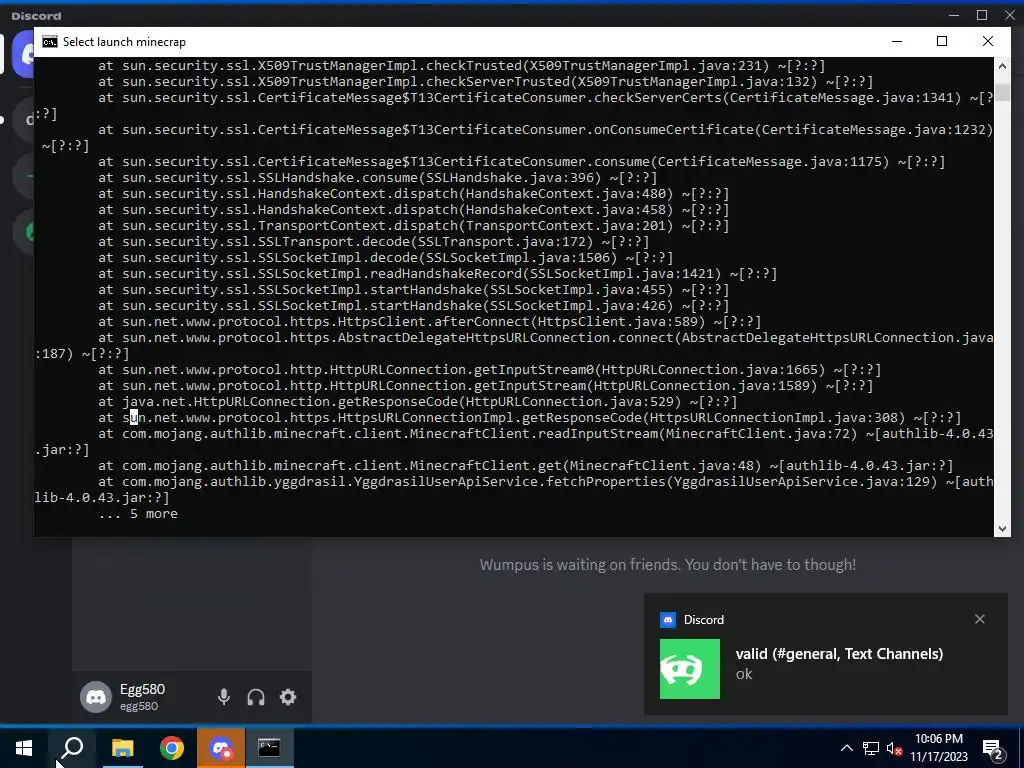The height and width of the screenshot is (768, 1024).
Task: Open Discord User Settings gear
Action: (288, 697)
